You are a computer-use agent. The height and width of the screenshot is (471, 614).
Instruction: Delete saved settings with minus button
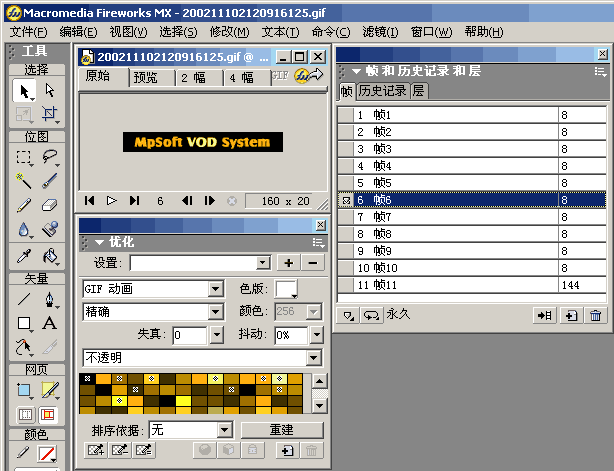pos(313,263)
